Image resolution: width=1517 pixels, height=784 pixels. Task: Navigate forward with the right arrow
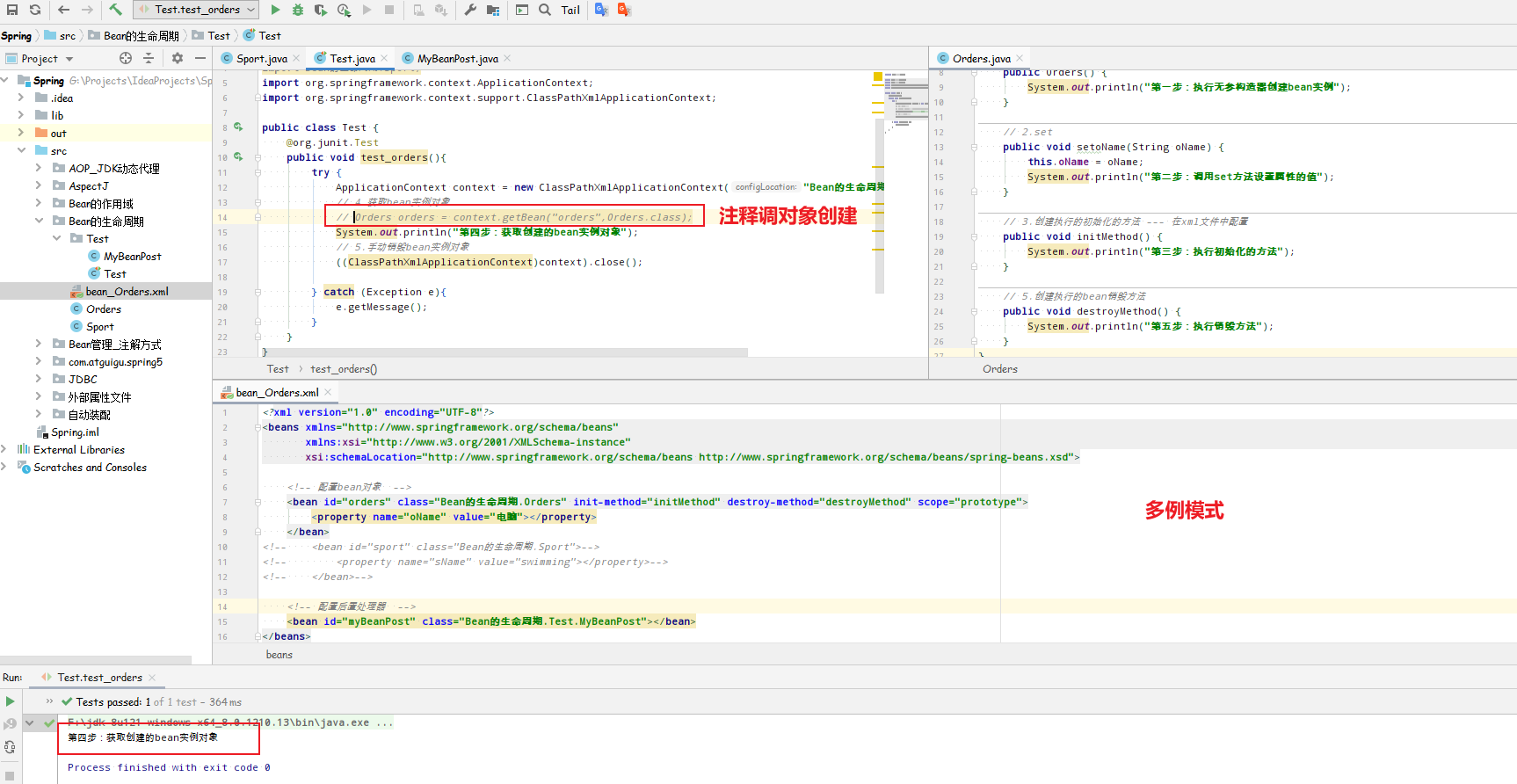[x=87, y=10]
